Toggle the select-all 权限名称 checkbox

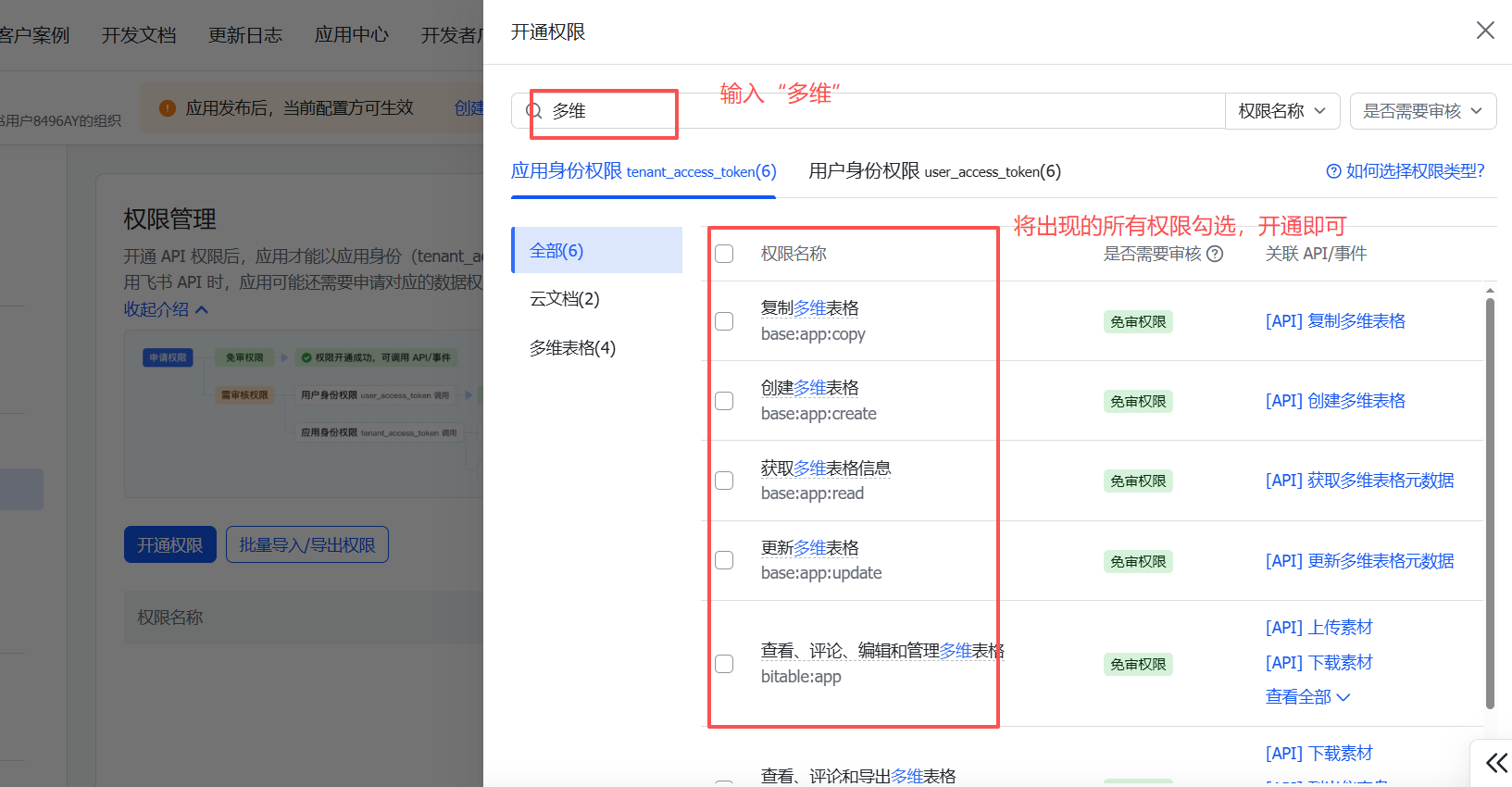coord(724,254)
